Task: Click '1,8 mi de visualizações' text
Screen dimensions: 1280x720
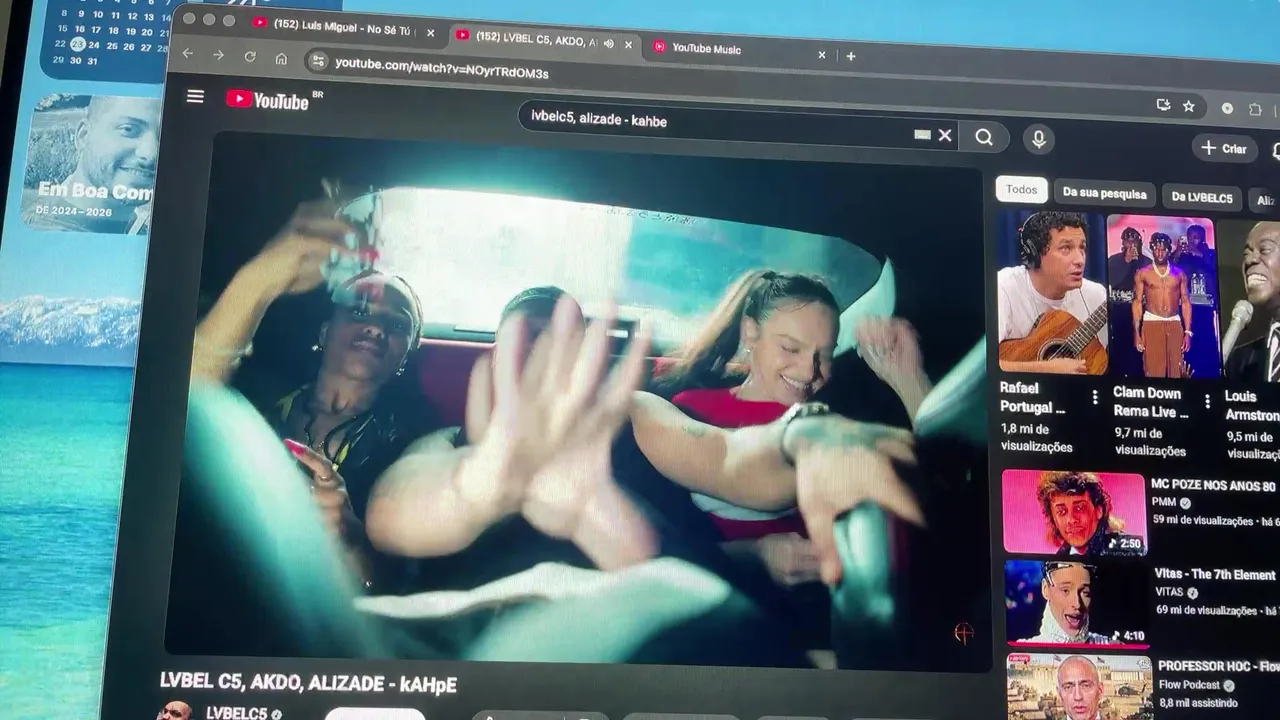Action: tap(1036, 438)
